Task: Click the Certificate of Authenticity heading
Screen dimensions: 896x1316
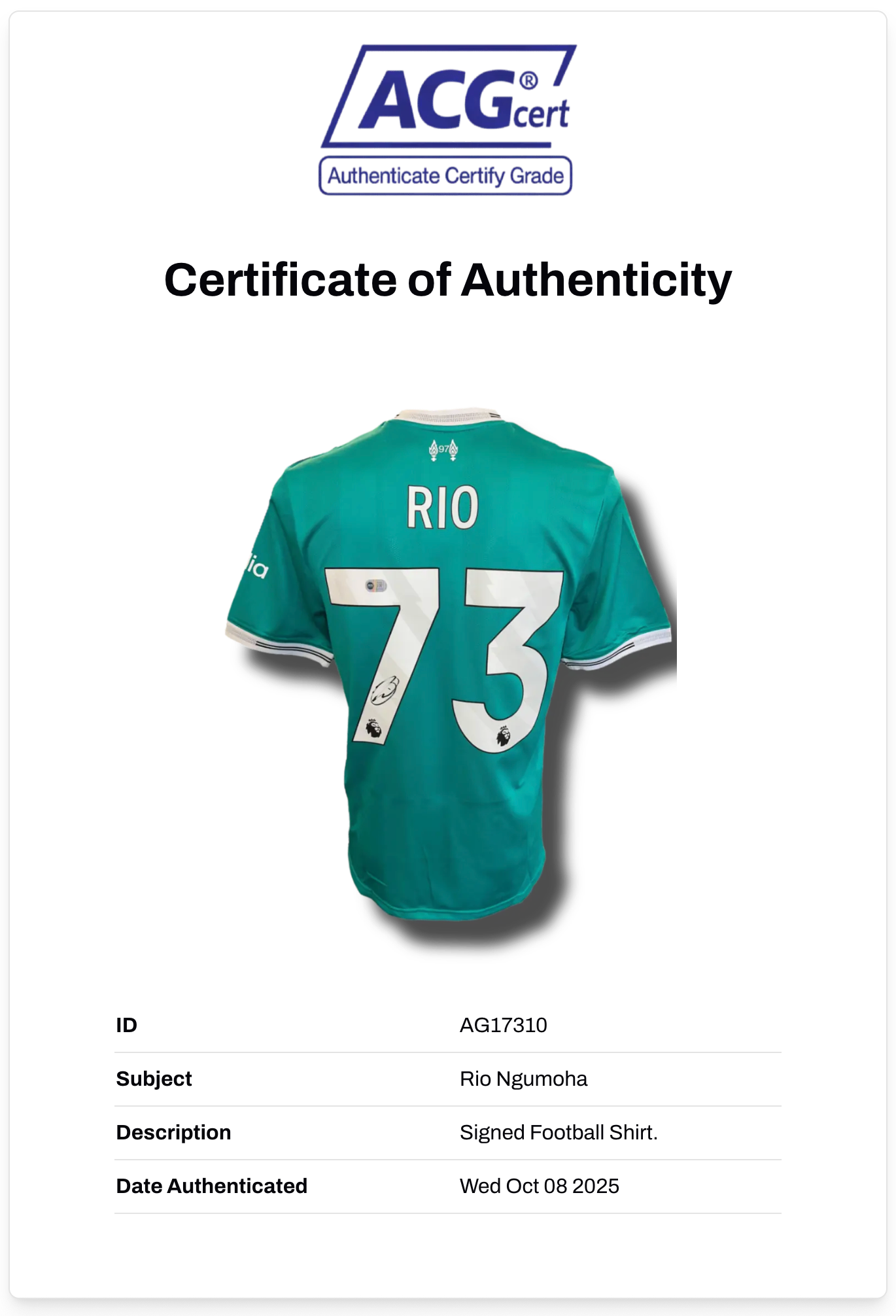Action: pyautogui.click(x=448, y=280)
